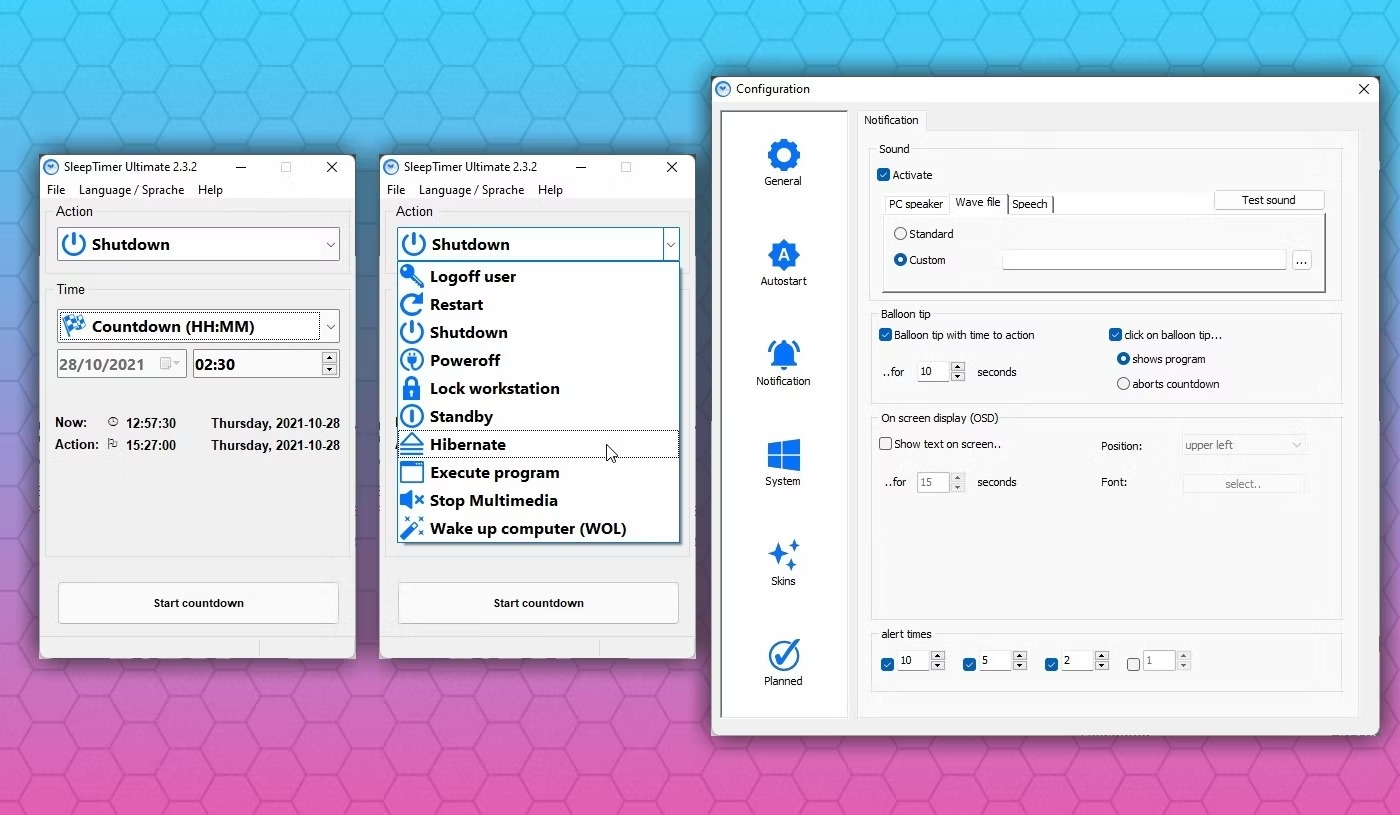The height and width of the screenshot is (815, 1400).
Task: Uncheck the 5 alert time checkbox
Action: (969, 664)
